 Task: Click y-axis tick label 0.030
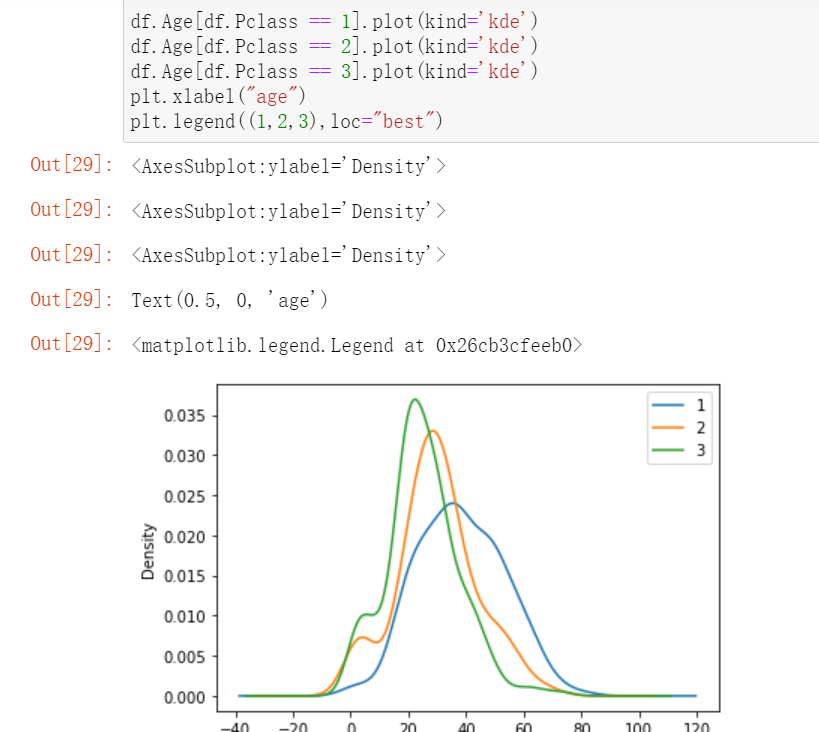[x=184, y=456]
